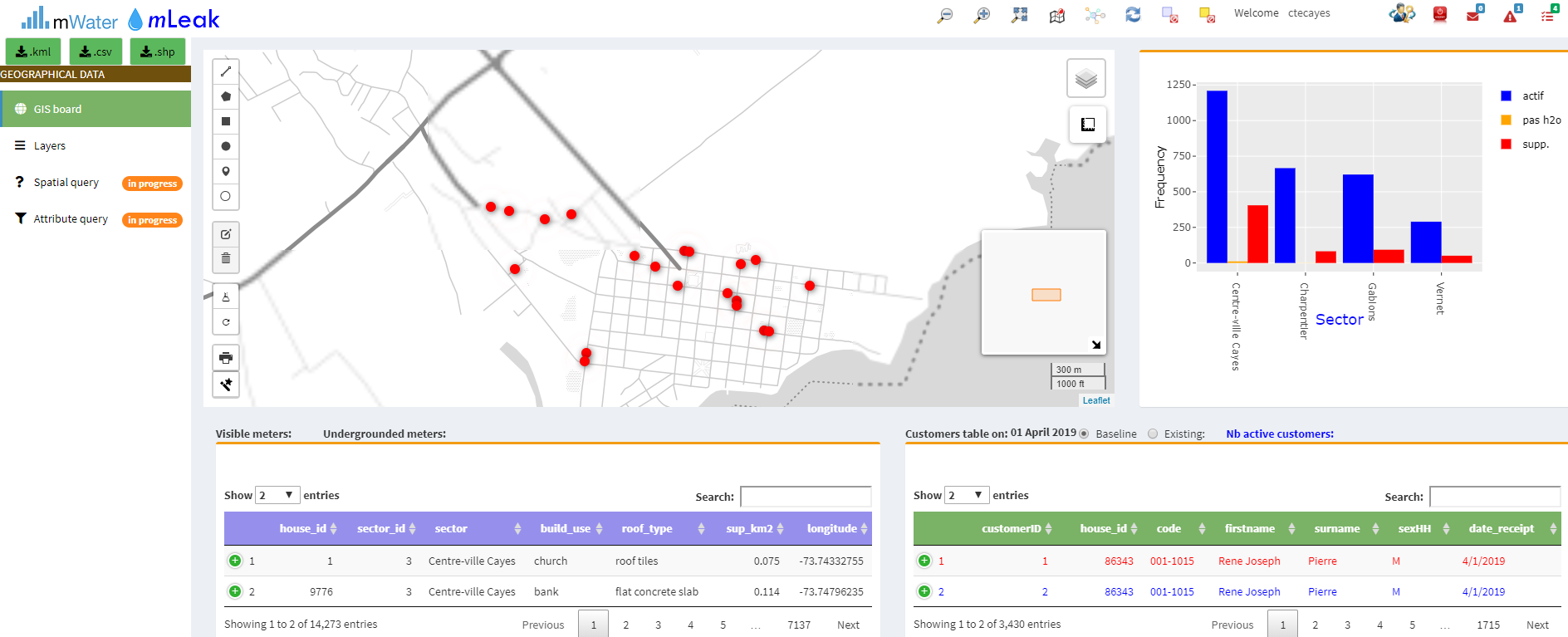The height and width of the screenshot is (637, 1568).
Task: Open the map layers control
Action: (1086, 79)
